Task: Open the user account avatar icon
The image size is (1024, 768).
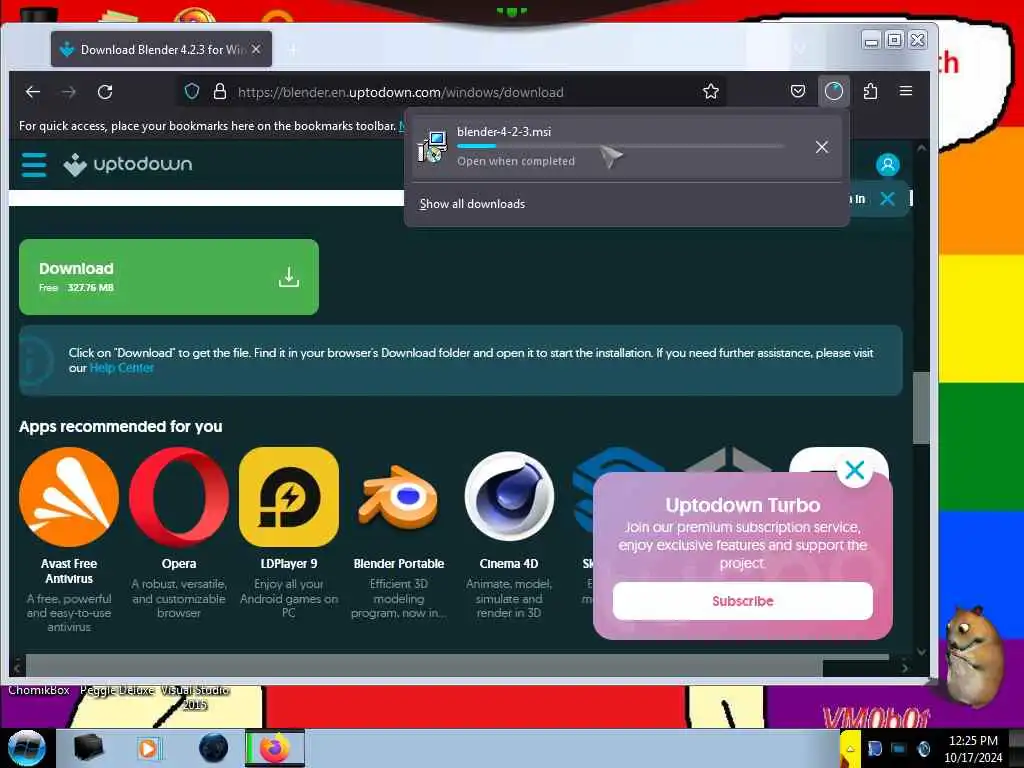Action: pos(888,165)
